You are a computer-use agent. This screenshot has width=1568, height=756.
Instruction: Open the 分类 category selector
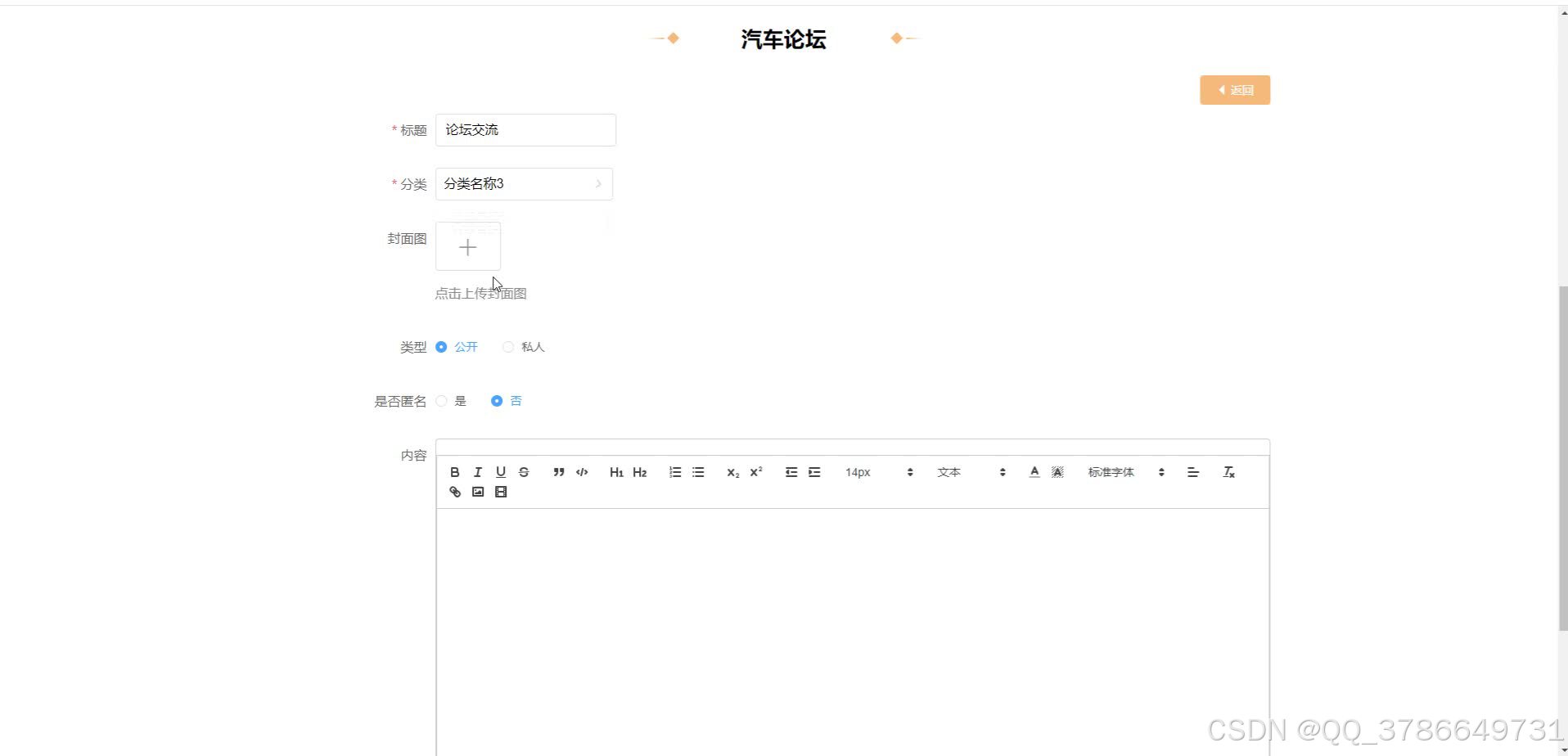pos(524,183)
